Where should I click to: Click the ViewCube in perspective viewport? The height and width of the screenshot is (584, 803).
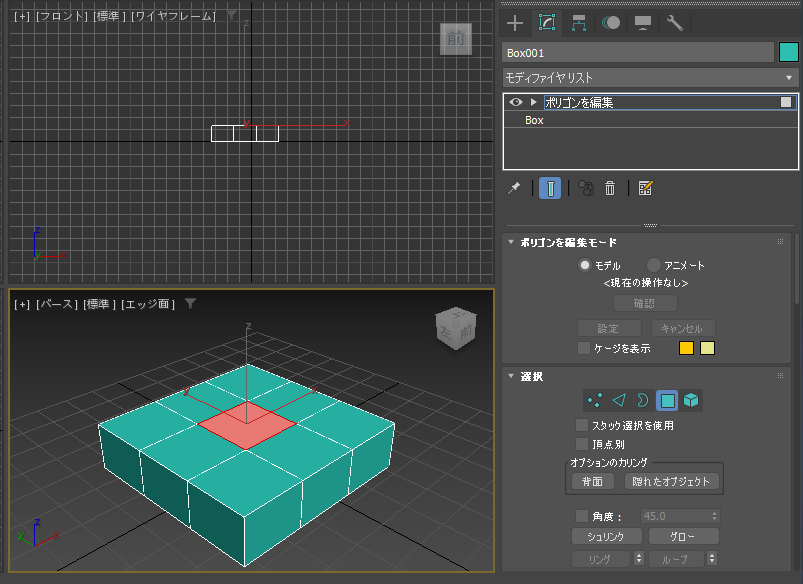pos(456,328)
